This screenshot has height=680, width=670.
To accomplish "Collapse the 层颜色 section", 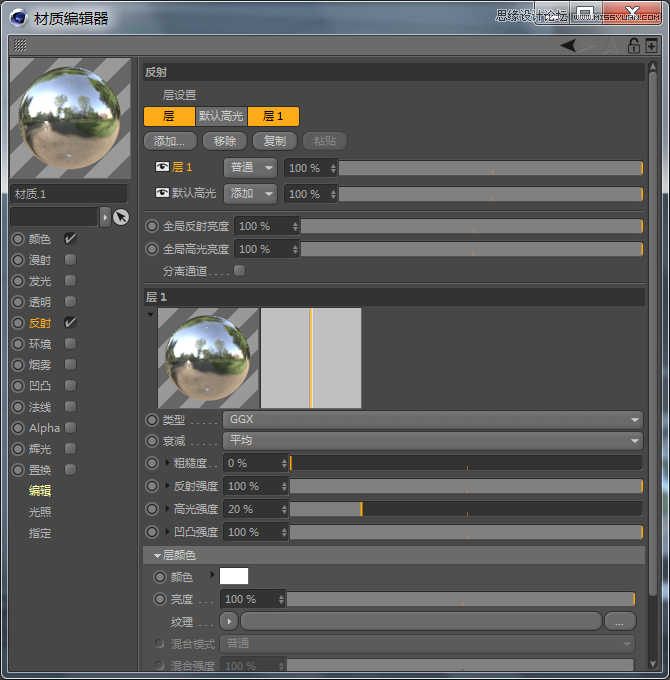I will [157, 555].
